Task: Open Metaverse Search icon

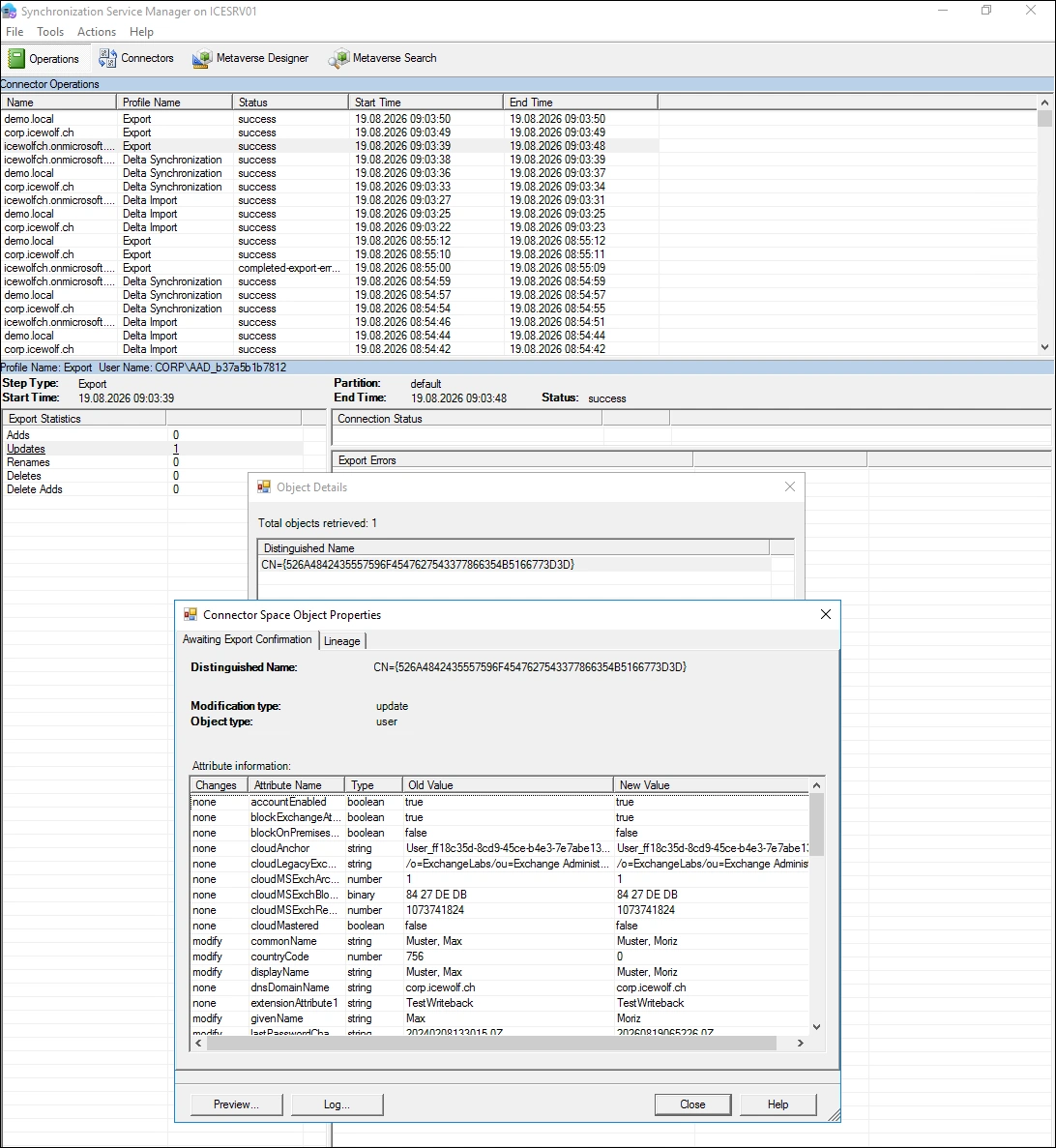Action: tap(338, 59)
